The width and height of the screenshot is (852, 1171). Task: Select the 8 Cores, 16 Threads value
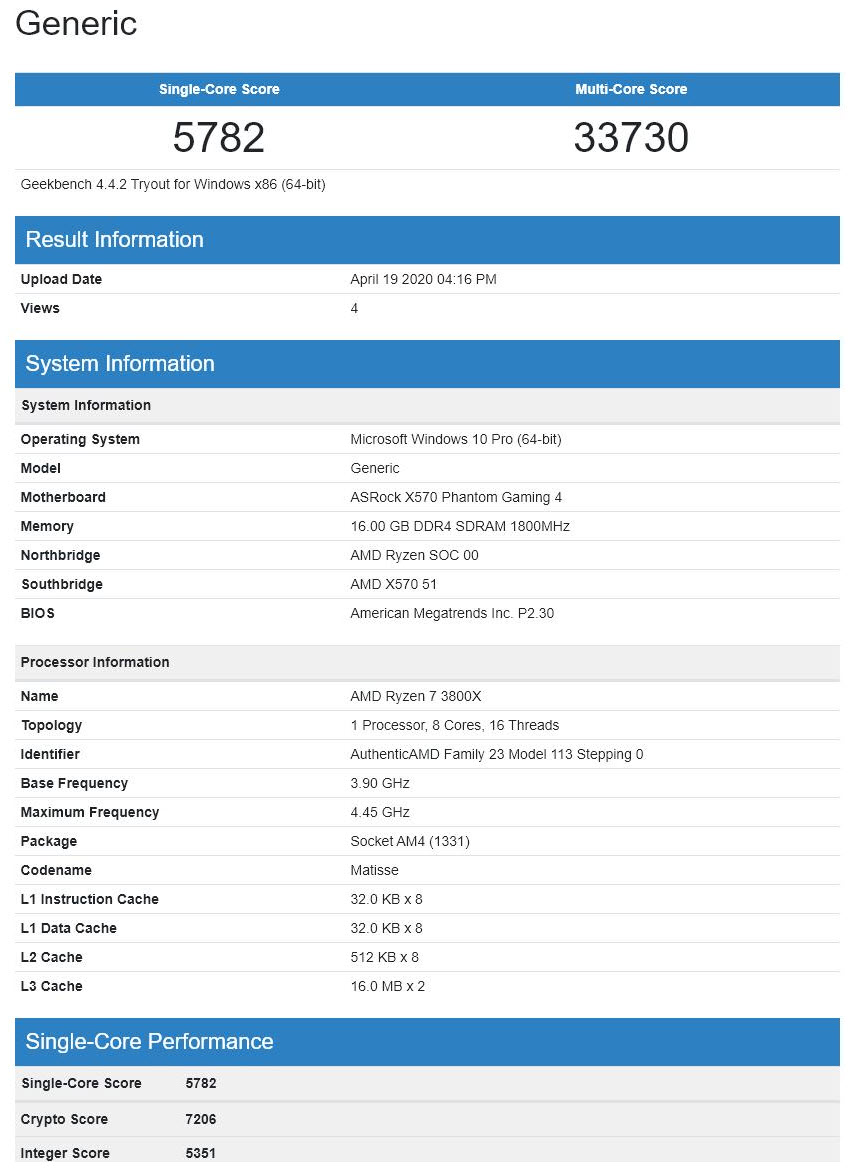[x=455, y=726]
